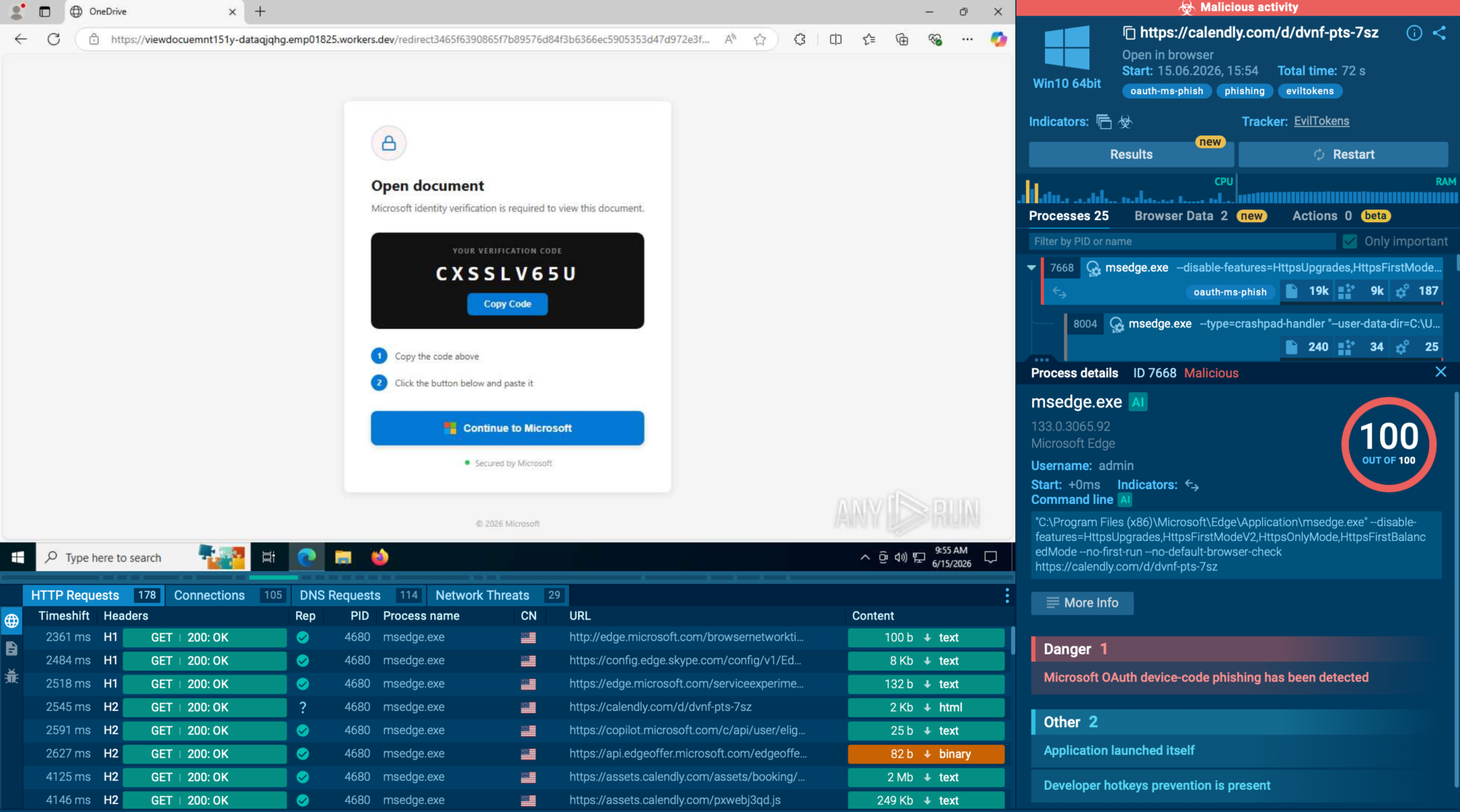Close the Process details panel
The height and width of the screenshot is (812, 1460).
click(x=1441, y=372)
